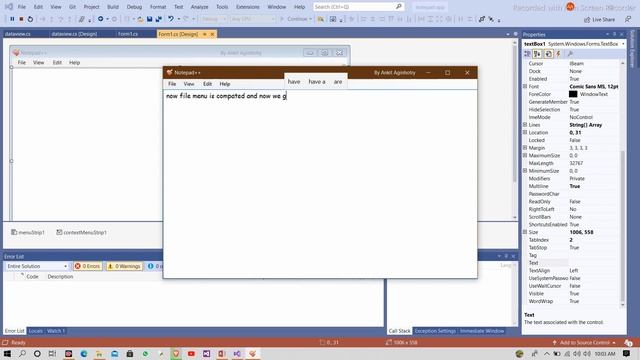Viewport: 640px width, 360px height.
Task: Expand the Lines property
Action: [x=525, y=124]
